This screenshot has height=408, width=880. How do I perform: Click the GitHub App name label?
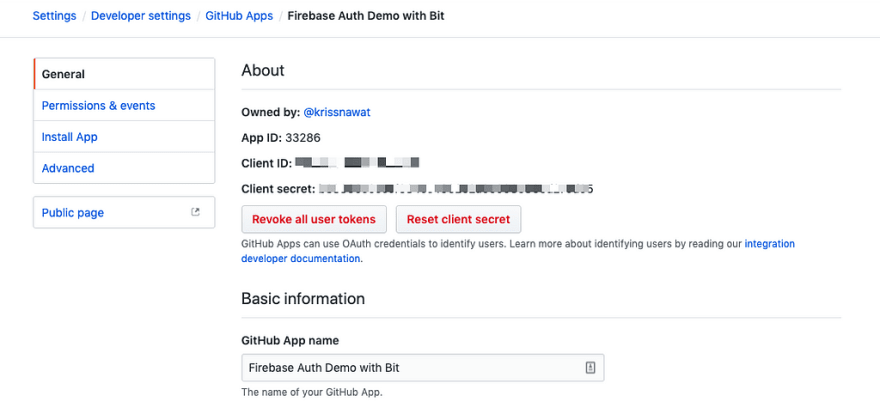290,341
